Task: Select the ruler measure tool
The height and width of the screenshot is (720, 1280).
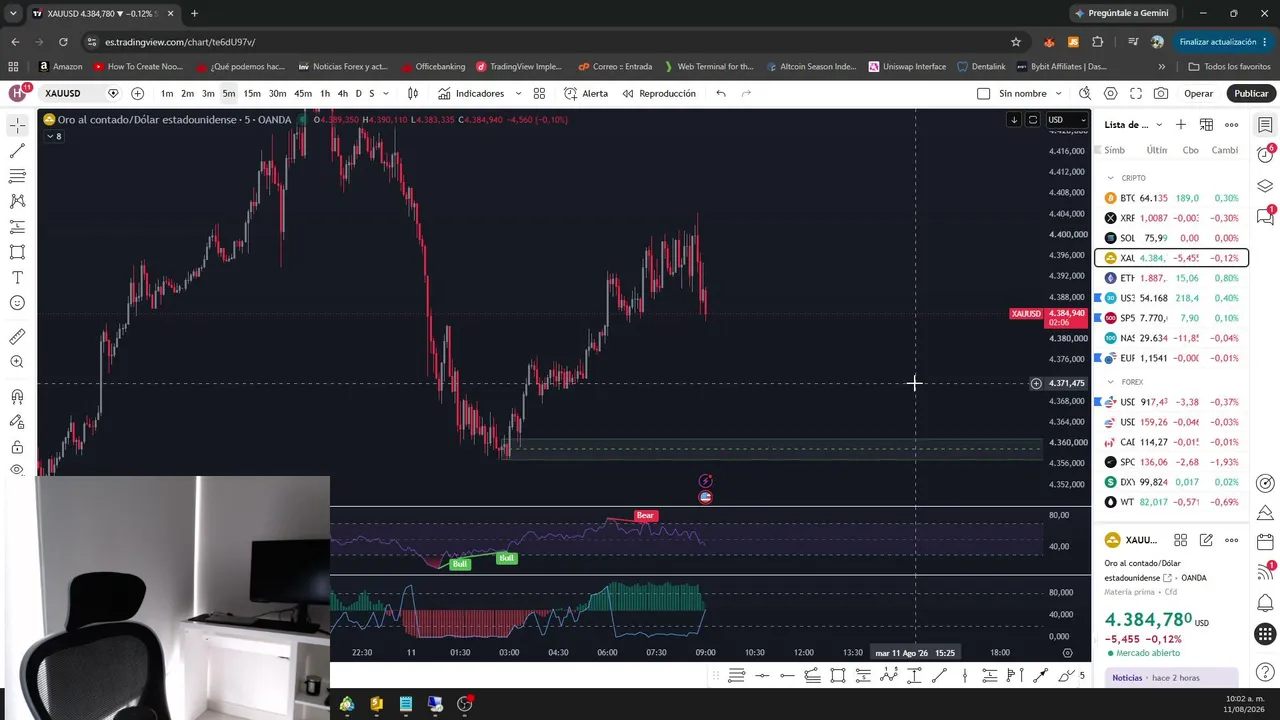Action: tap(17, 337)
